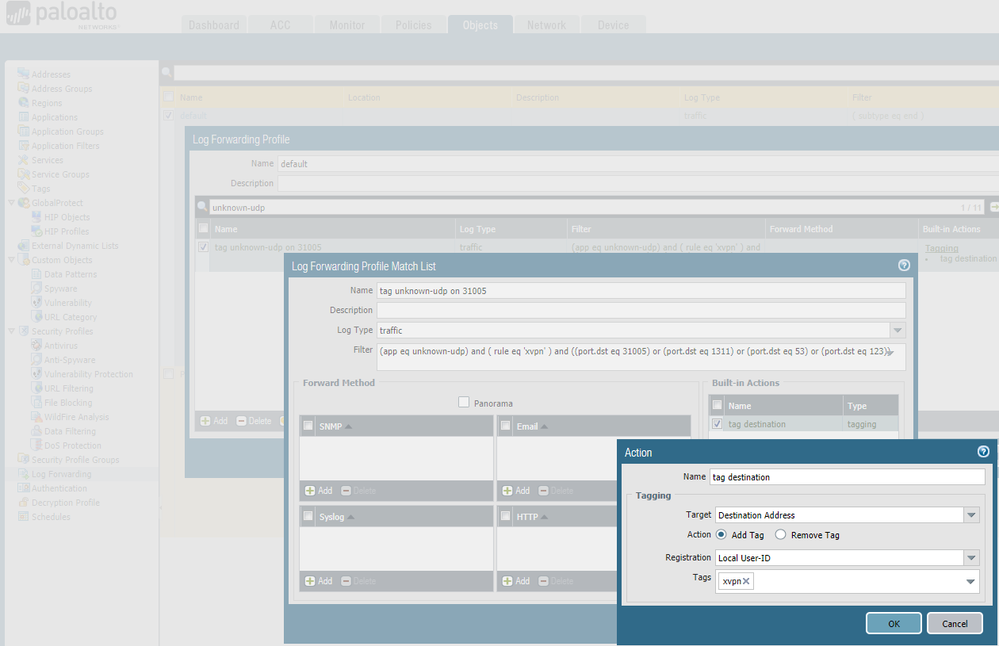Open the Policies tab
Image resolution: width=999 pixels, height=646 pixels.
pos(413,25)
